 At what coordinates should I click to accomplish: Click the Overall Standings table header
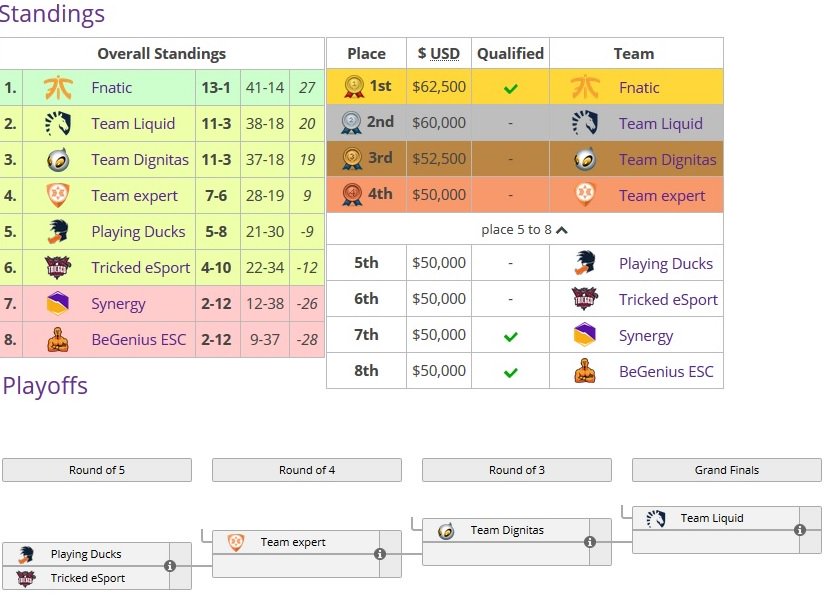[161, 53]
